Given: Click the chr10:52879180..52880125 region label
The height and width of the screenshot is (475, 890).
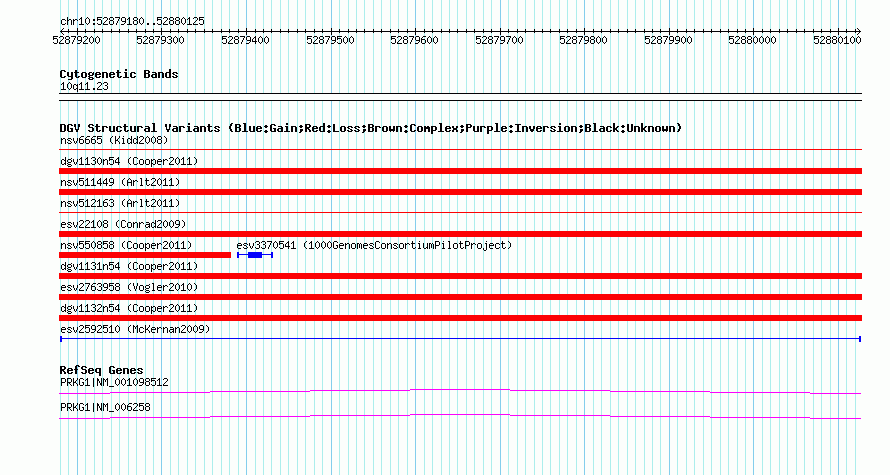Looking at the screenshot, I should [x=132, y=22].
